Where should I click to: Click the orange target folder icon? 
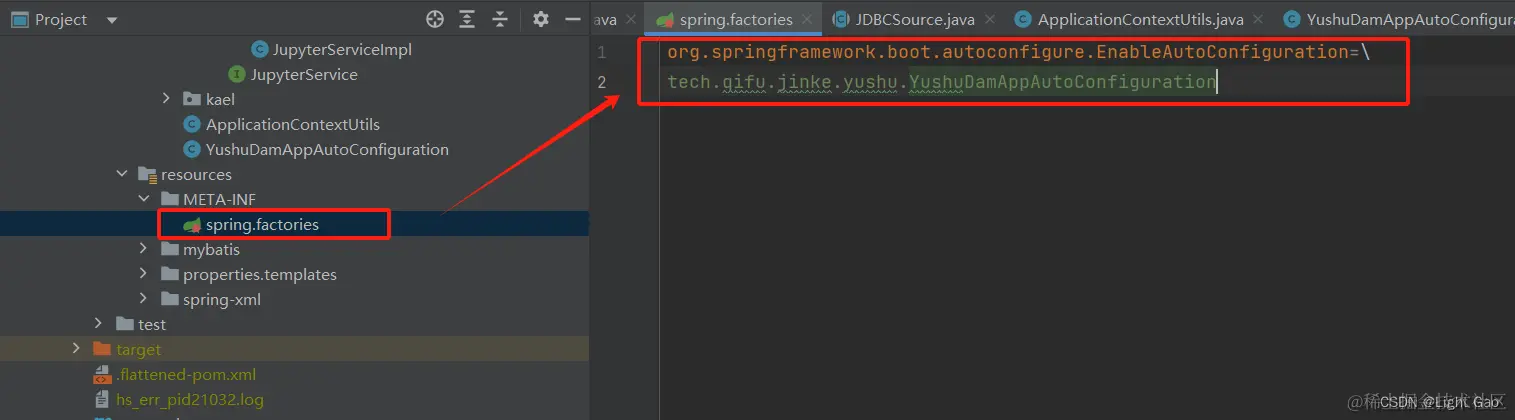coord(101,349)
